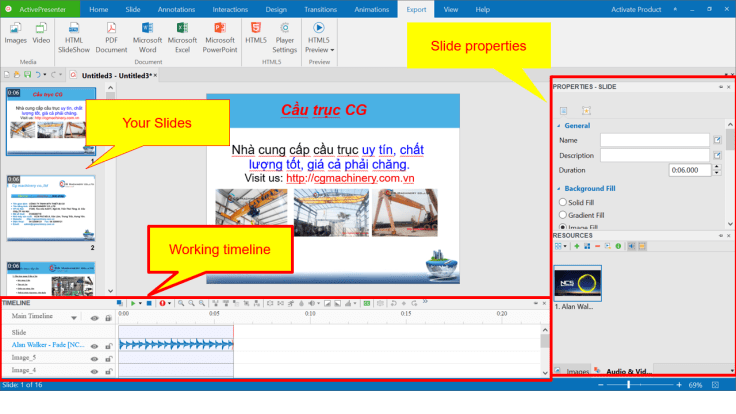Click the slide Description input field
Viewport: 736px width, 414px height.
(655, 155)
